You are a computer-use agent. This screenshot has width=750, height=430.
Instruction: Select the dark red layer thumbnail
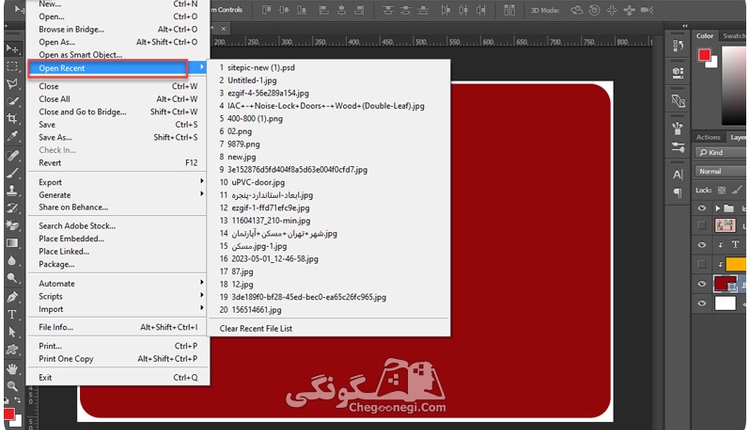point(724,284)
